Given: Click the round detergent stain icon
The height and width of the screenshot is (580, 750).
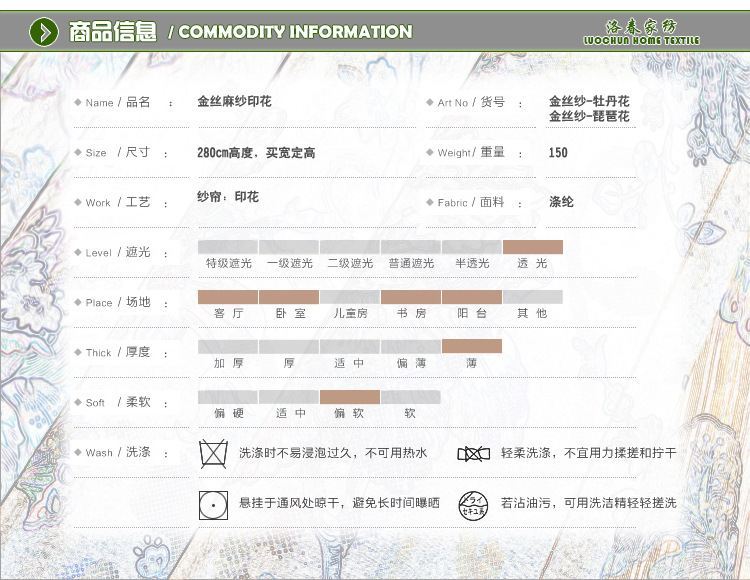Looking at the screenshot, I should (x=473, y=503).
